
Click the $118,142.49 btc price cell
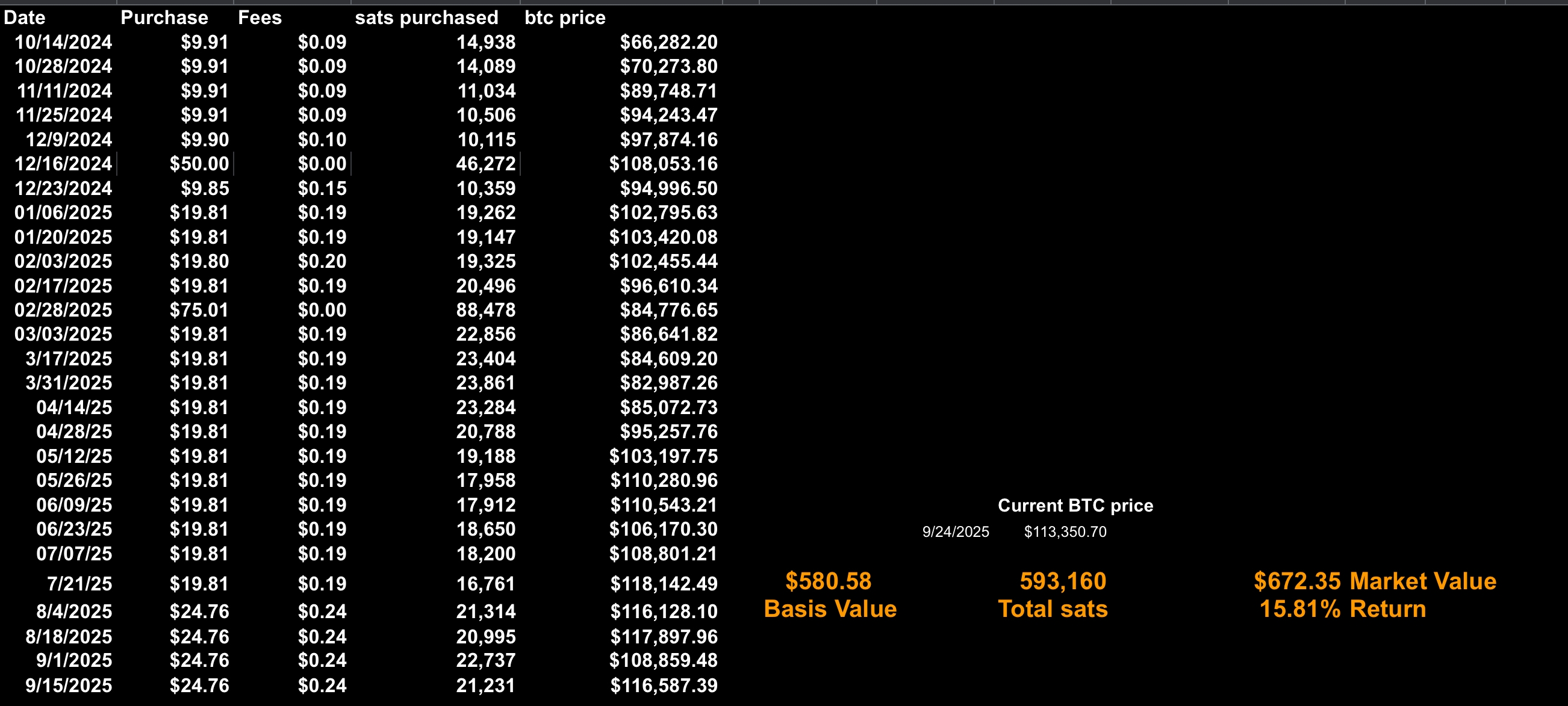(x=664, y=584)
